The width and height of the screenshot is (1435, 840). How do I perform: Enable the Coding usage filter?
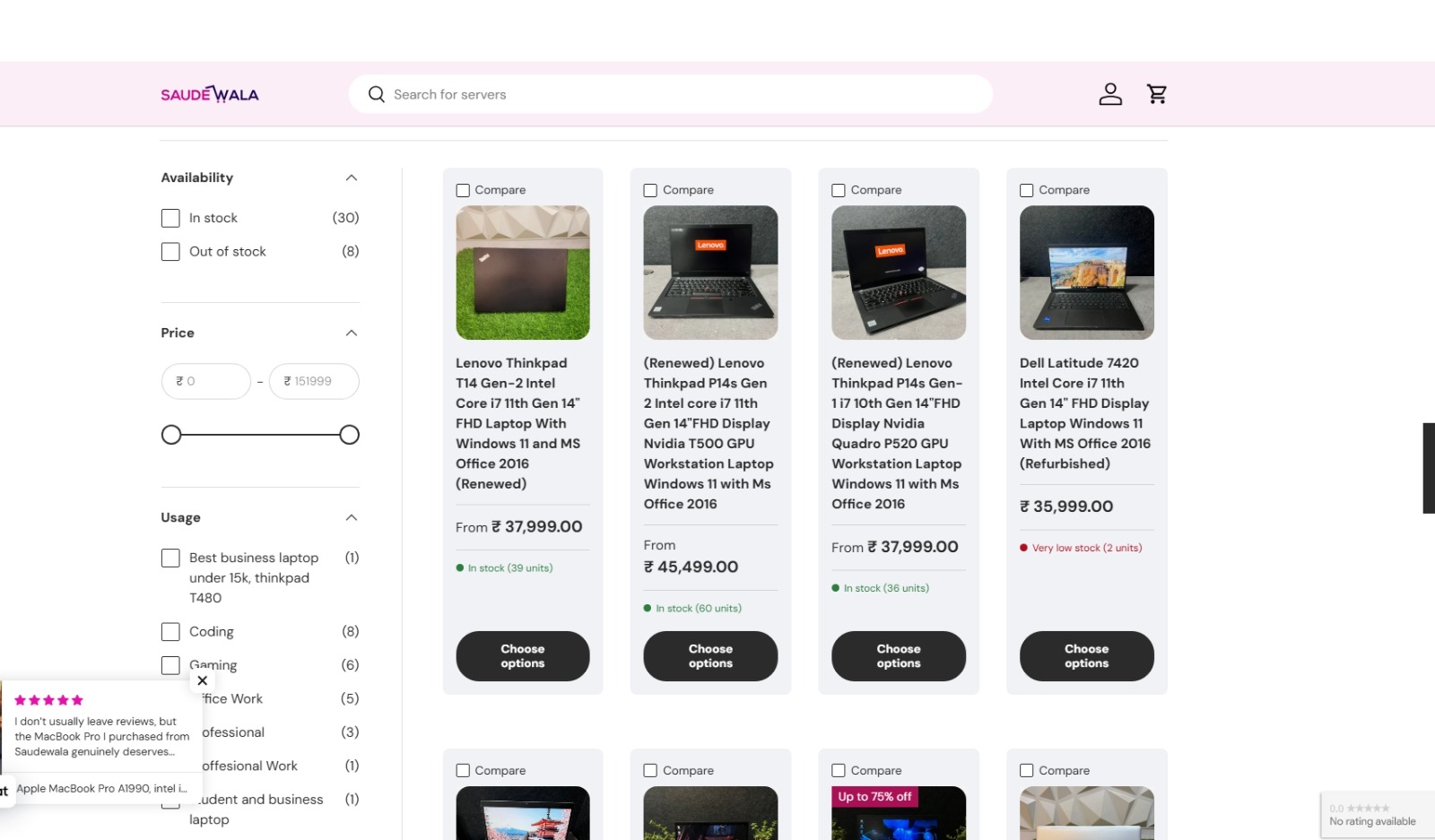click(170, 632)
